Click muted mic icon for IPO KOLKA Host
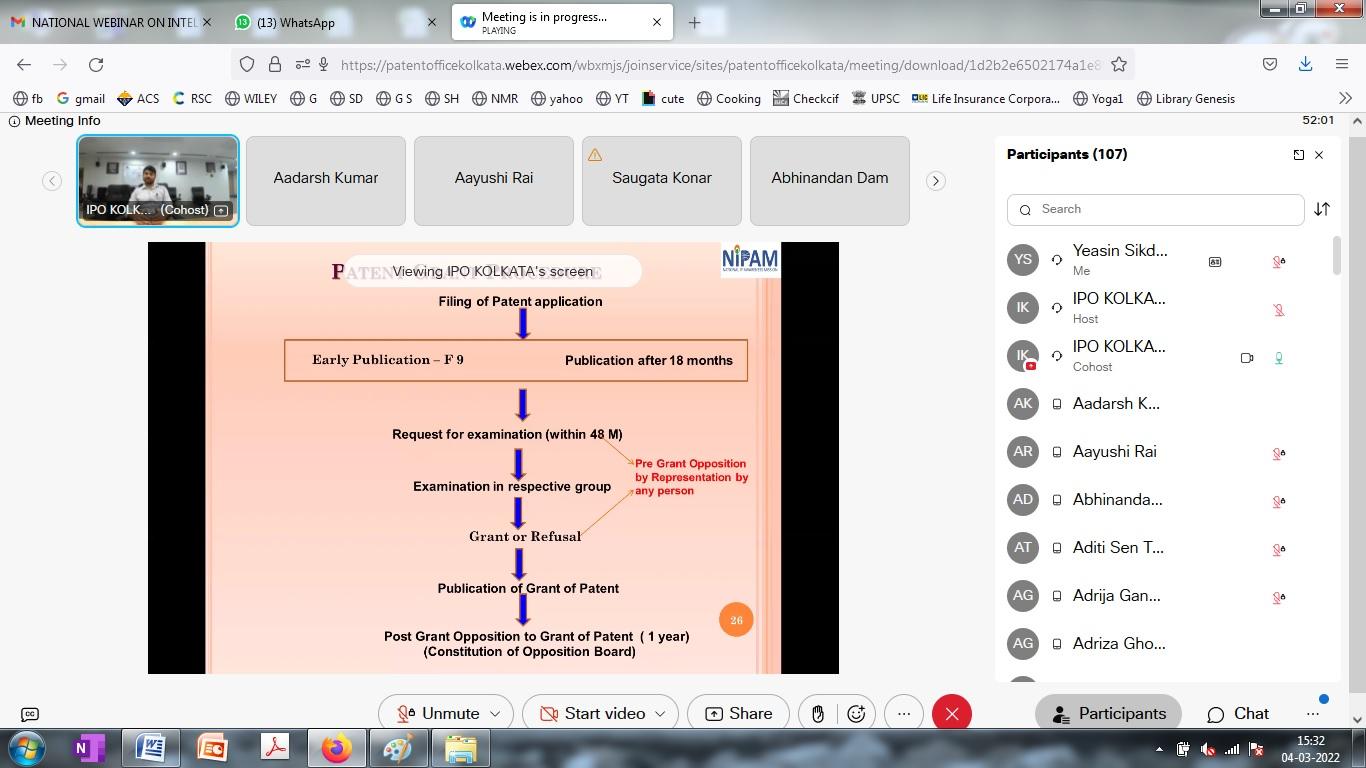 (1279, 310)
